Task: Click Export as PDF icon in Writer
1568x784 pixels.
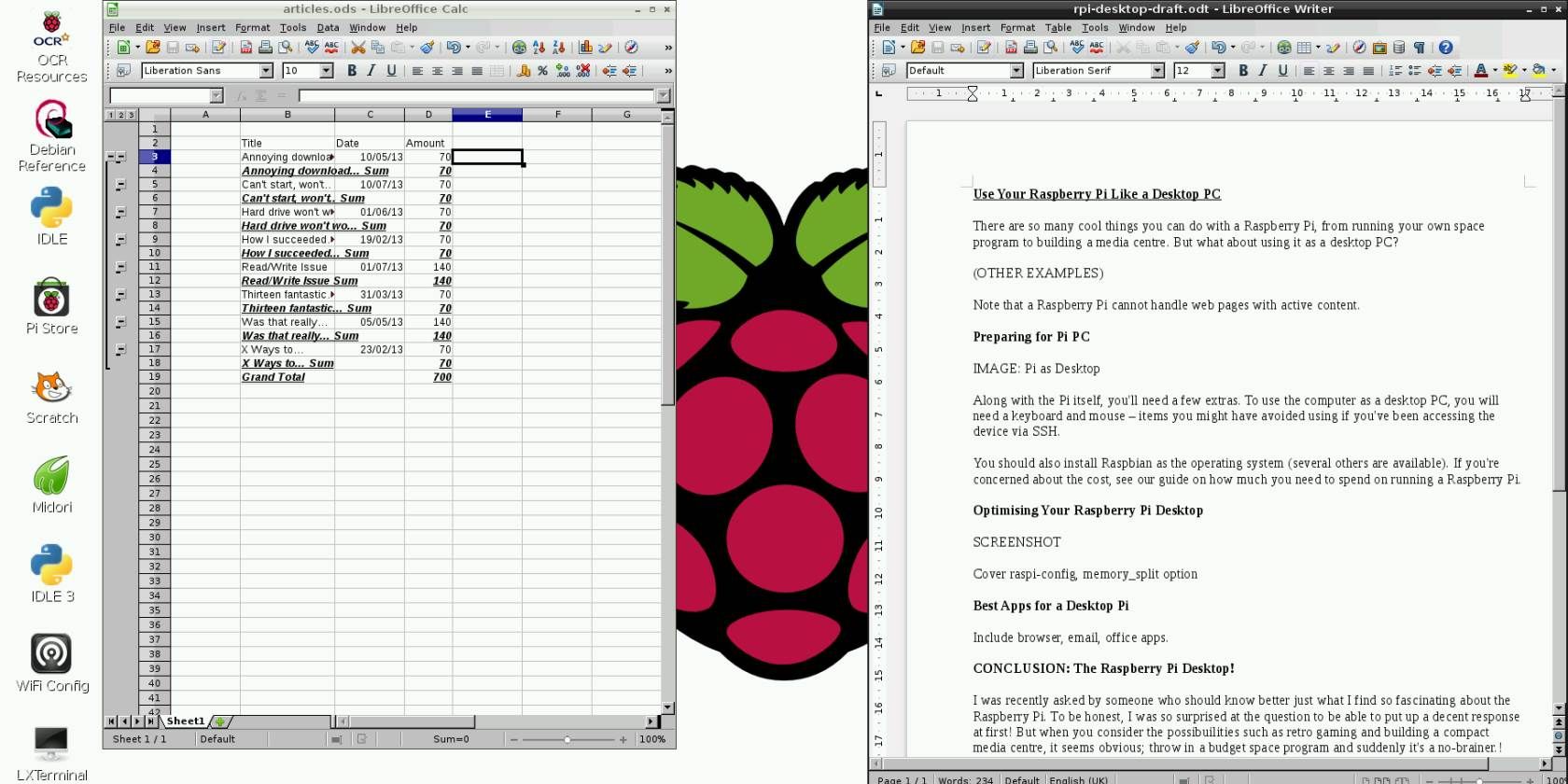Action: (x=1011, y=48)
